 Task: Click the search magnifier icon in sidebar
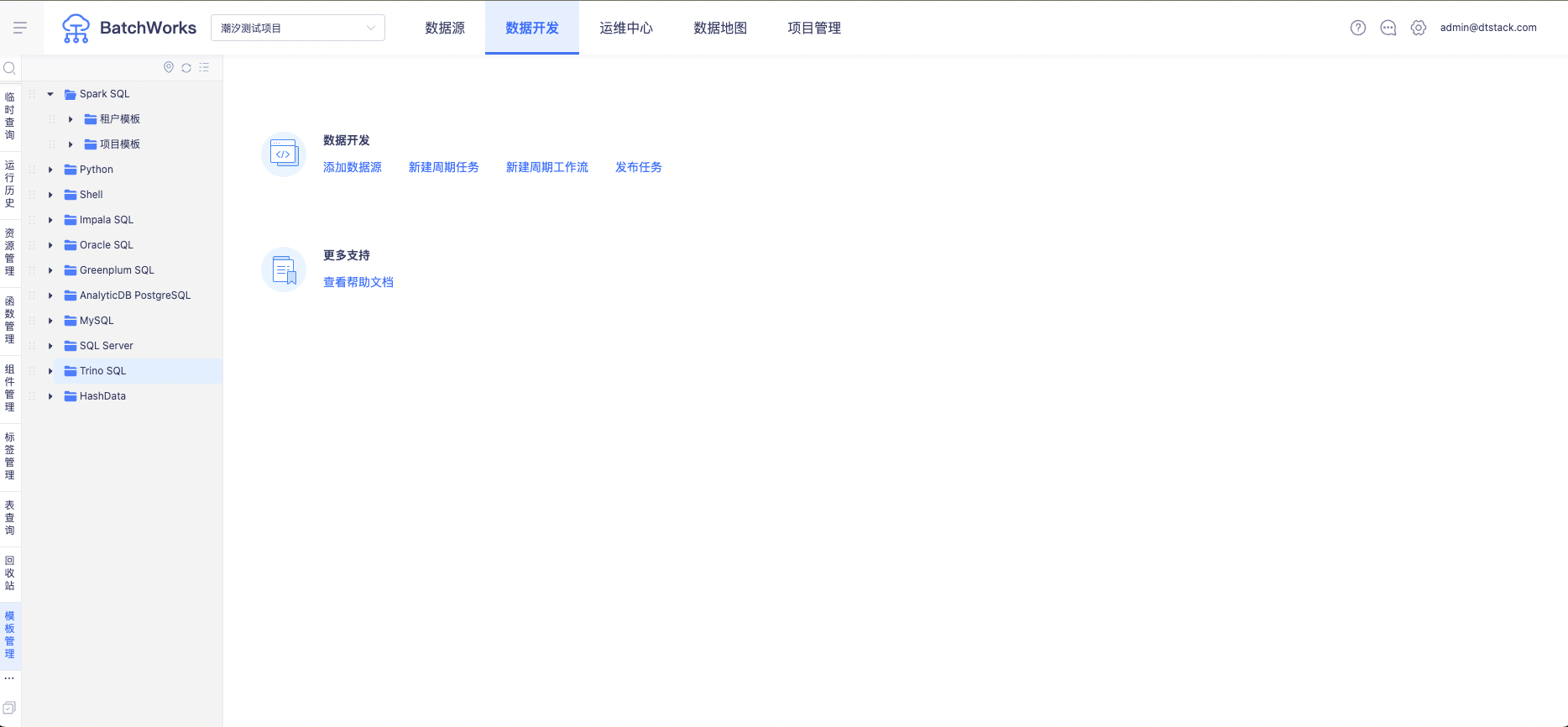coord(10,68)
